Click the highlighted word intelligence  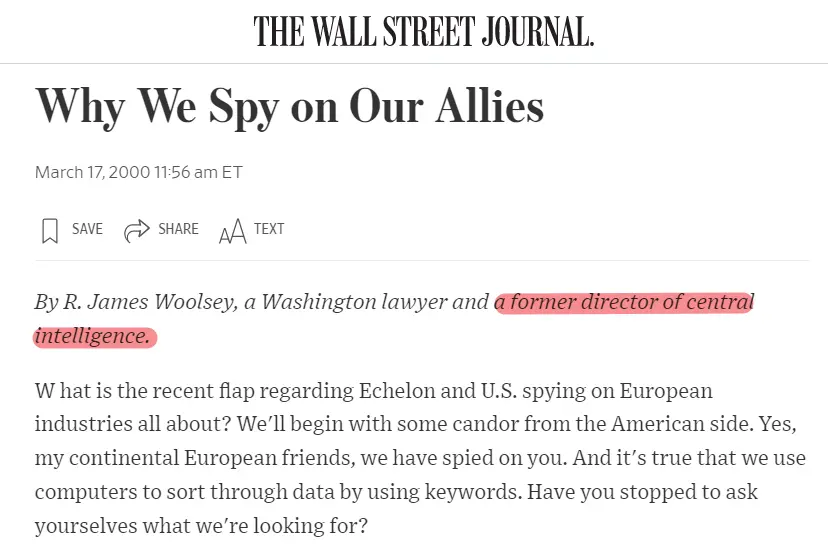93,336
